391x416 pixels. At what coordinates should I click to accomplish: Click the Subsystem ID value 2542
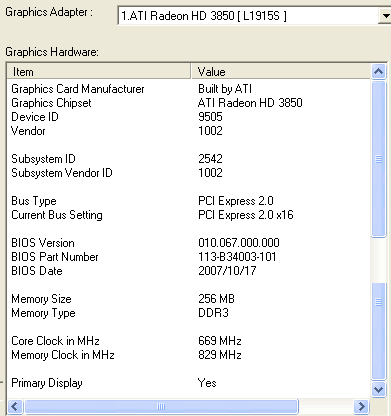(210, 159)
